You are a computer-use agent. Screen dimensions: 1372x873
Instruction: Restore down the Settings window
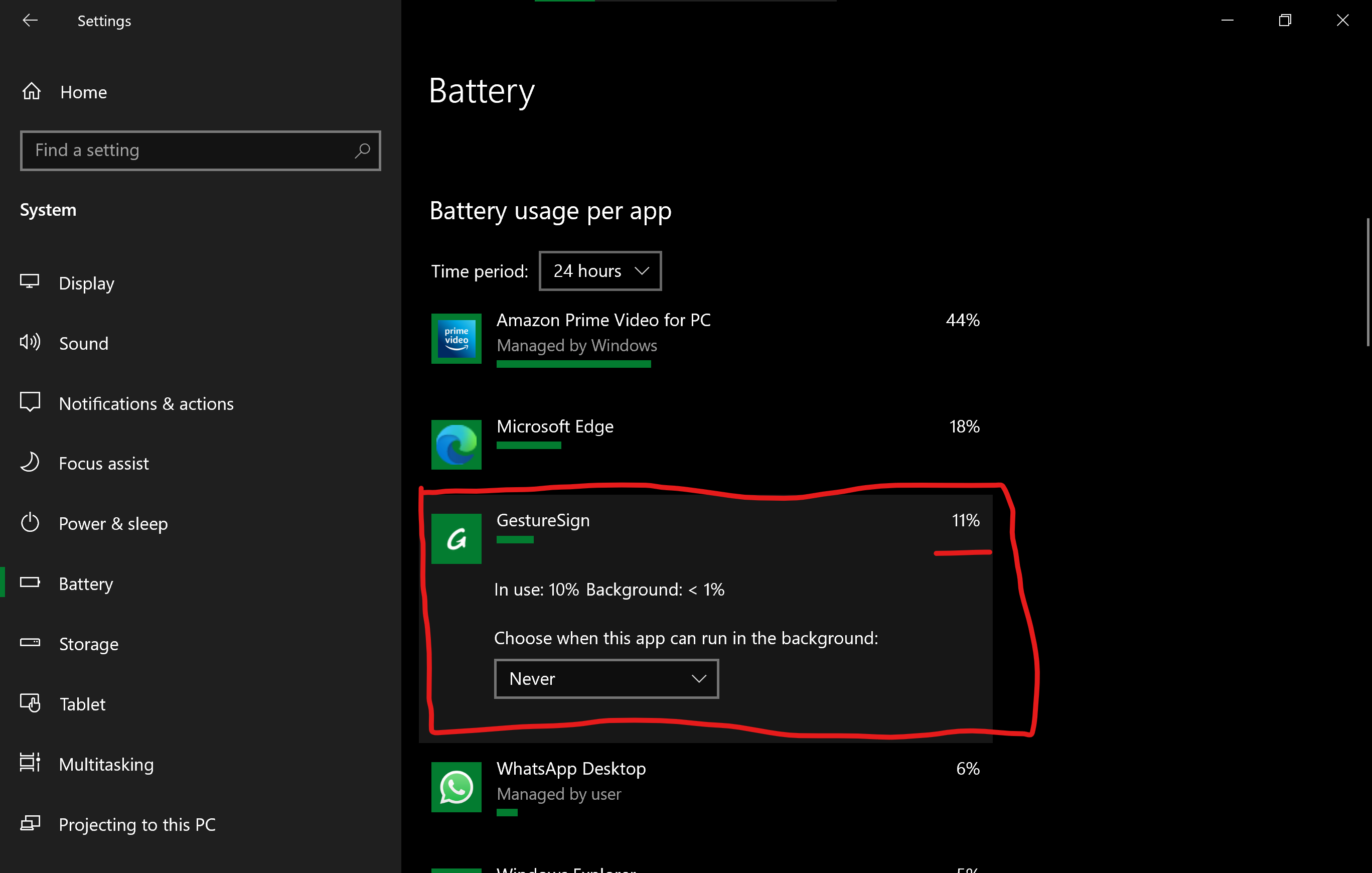1285,21
